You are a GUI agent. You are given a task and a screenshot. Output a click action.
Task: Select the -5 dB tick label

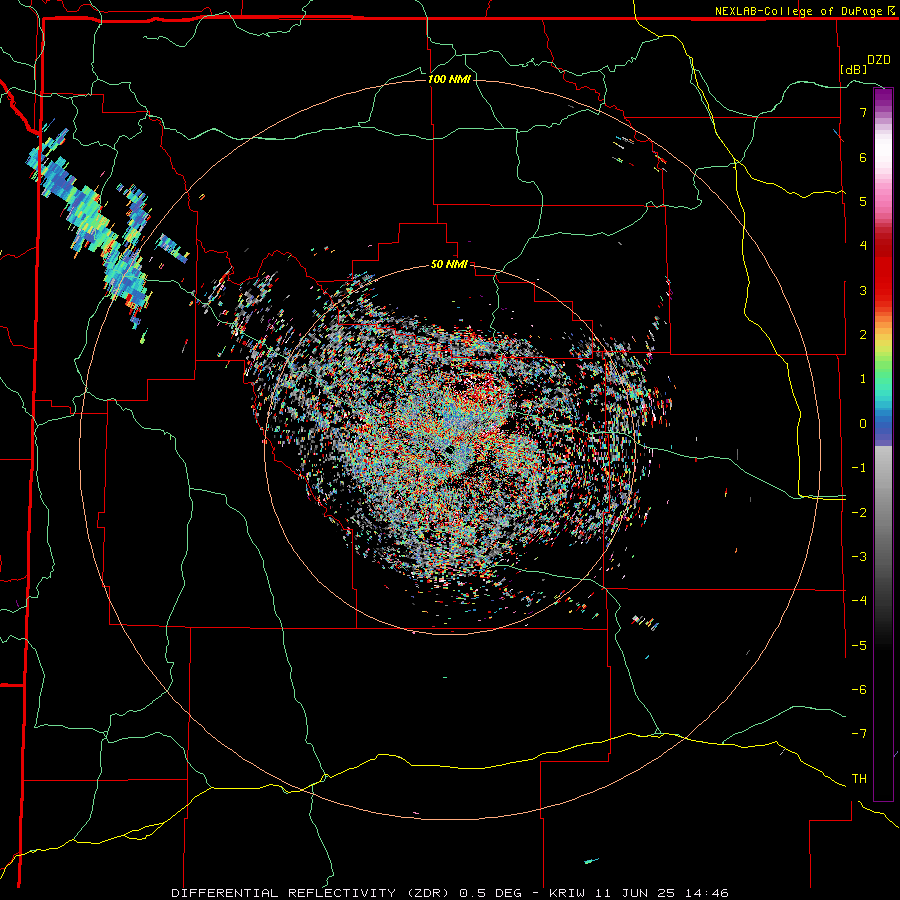coord(859,646)
